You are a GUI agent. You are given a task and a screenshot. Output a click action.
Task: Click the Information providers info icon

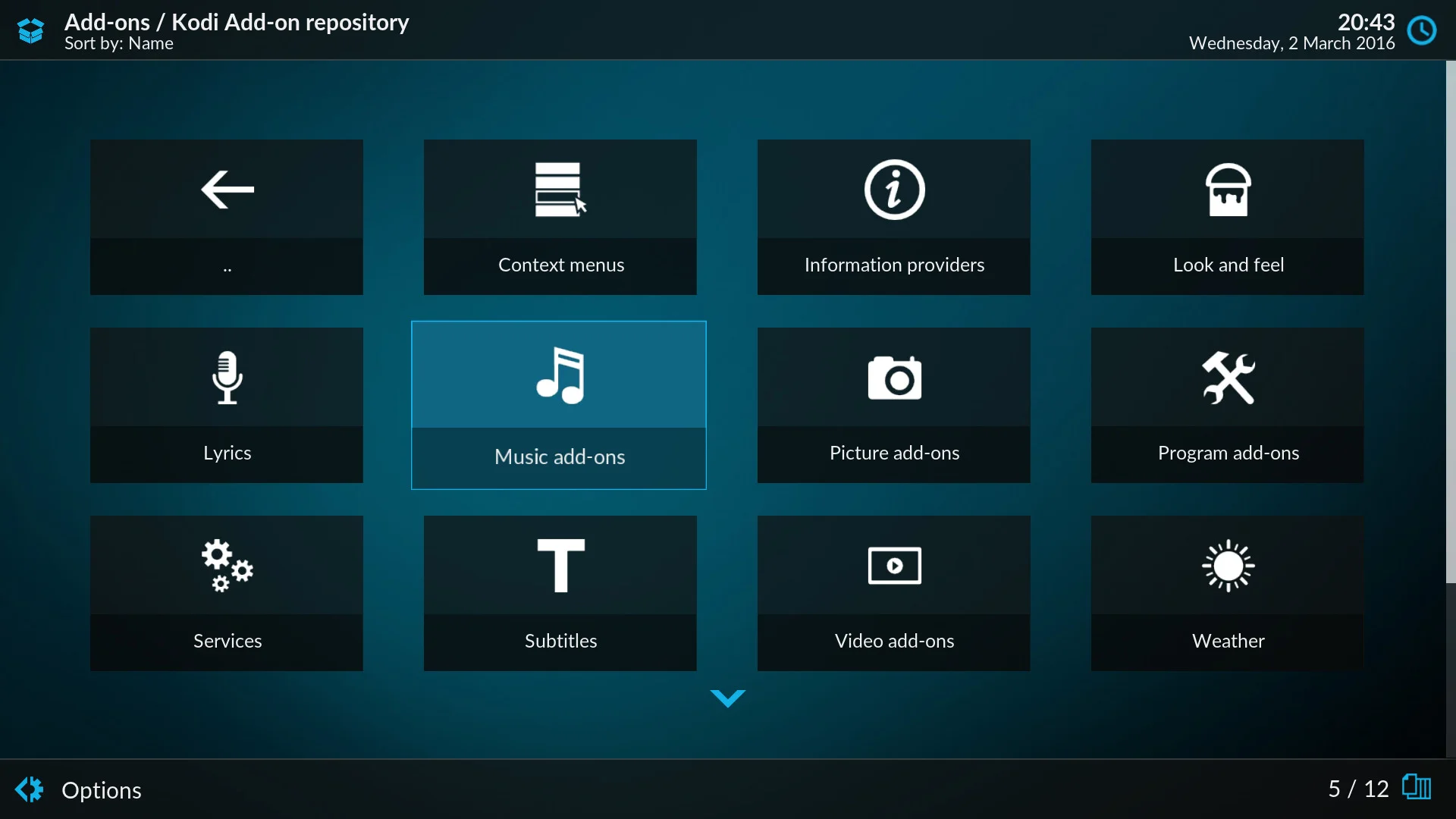pyautogui.click(x=894, y=190)
